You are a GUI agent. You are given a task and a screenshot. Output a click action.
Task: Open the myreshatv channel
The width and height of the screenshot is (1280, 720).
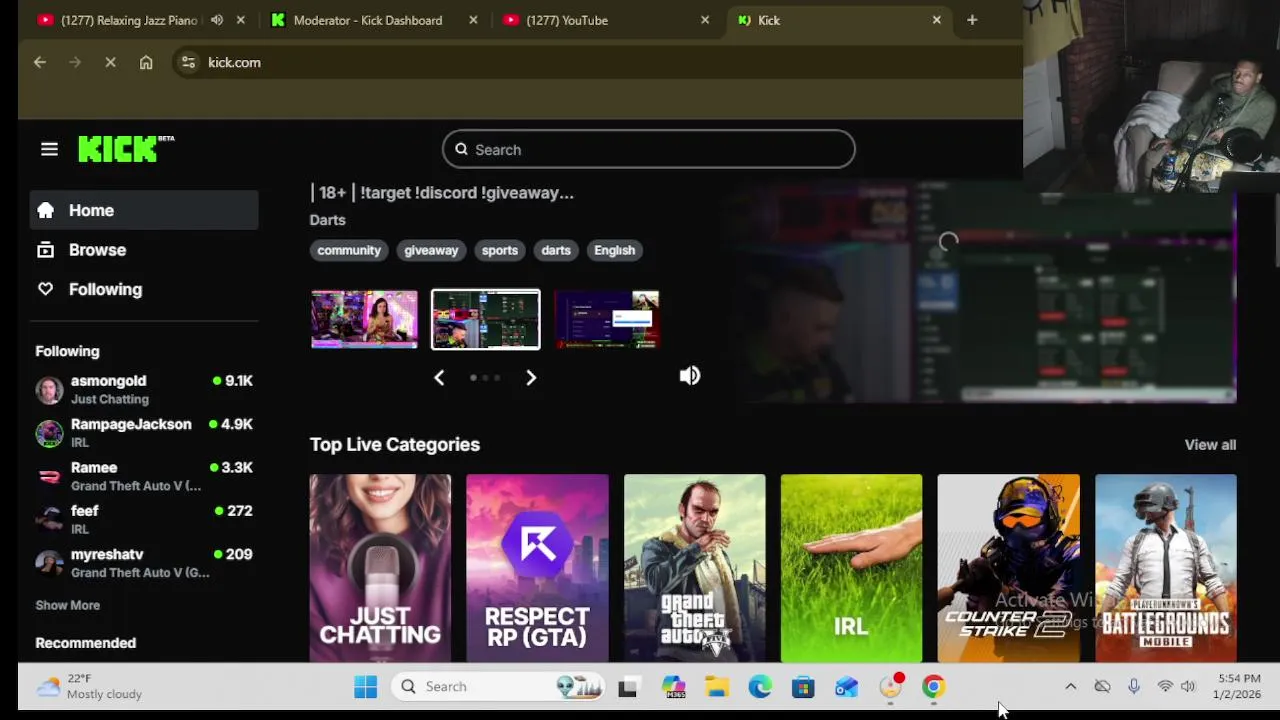144,562
